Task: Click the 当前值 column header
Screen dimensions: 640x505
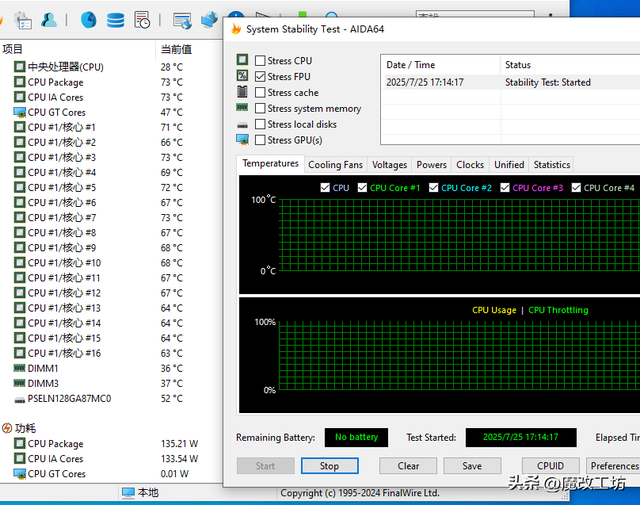Action: [189, 49]
